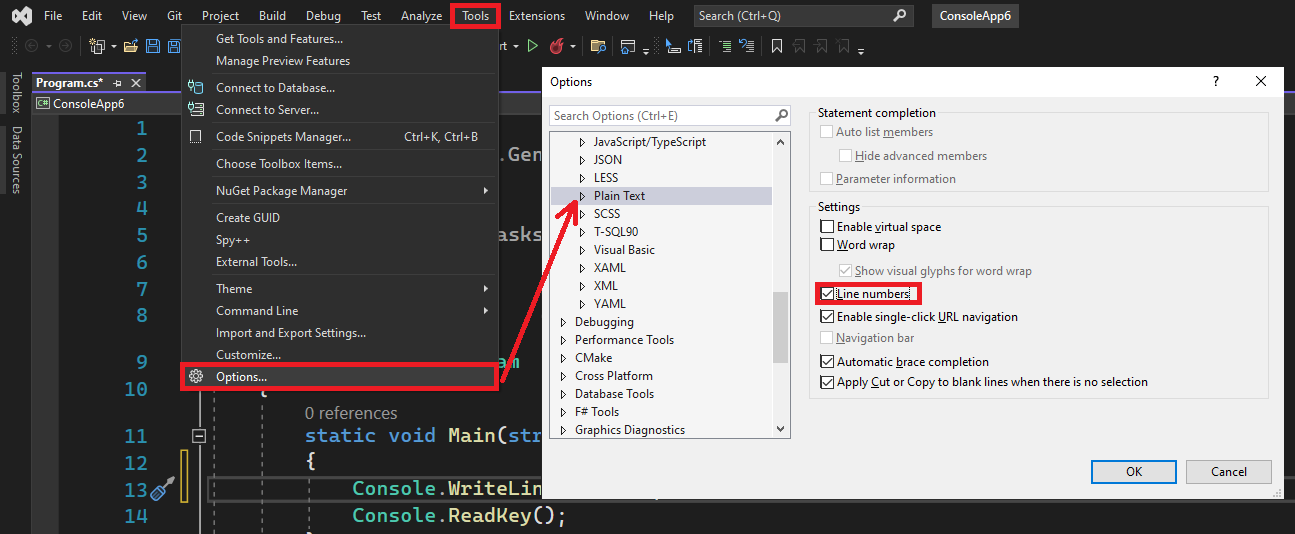
Task: Toggle Enable single-click URL navigation checkbox
Action: pyautogui.click(x=827, y=317)
